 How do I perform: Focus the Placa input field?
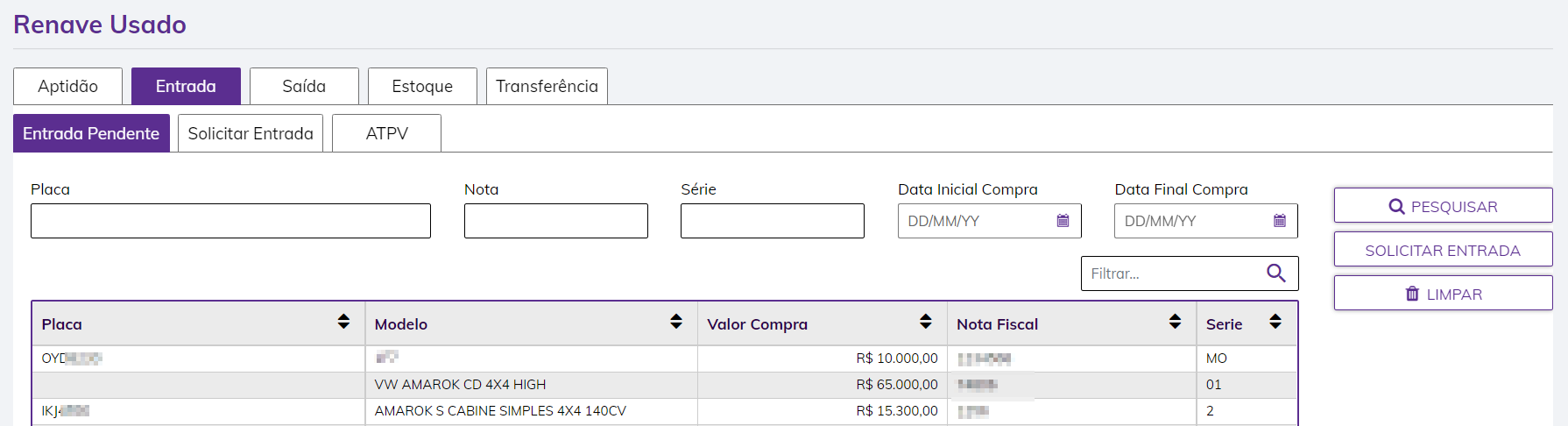(x=230, y=221)
